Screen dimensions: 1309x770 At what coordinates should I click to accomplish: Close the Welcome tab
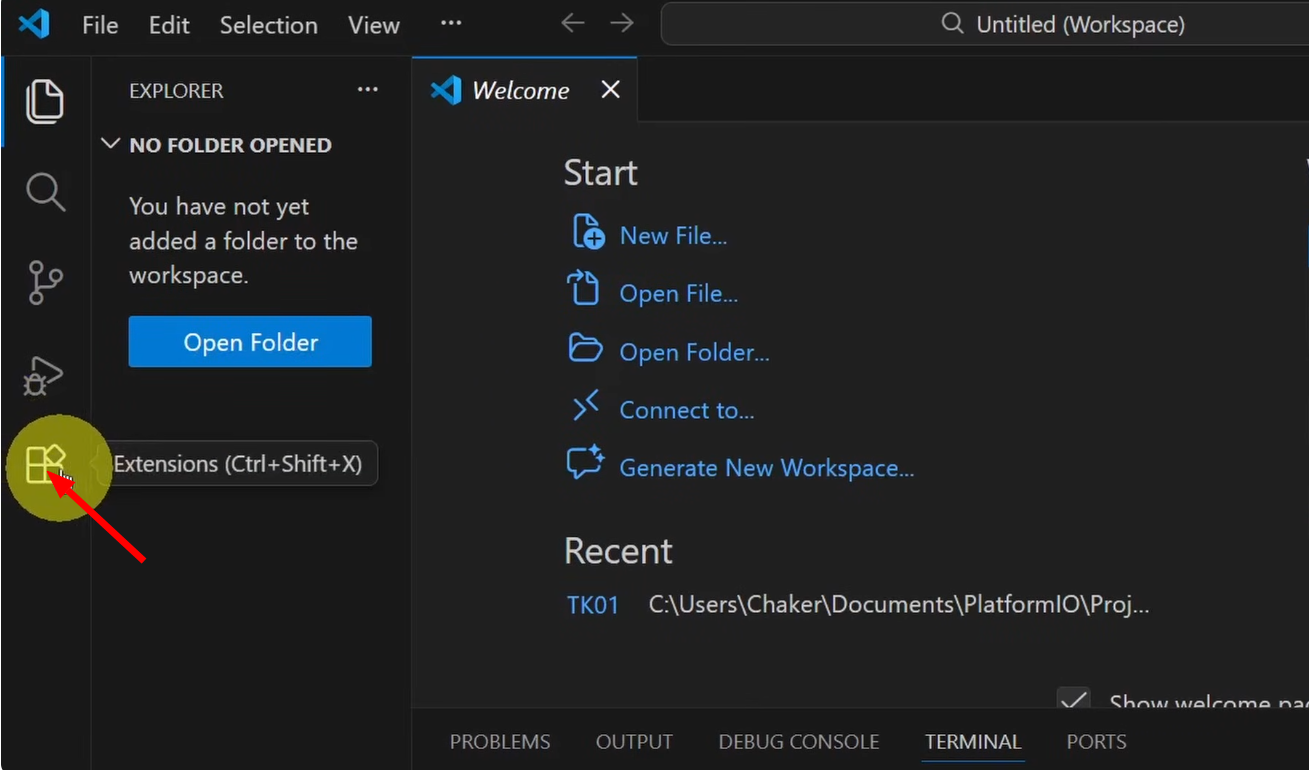610,90
